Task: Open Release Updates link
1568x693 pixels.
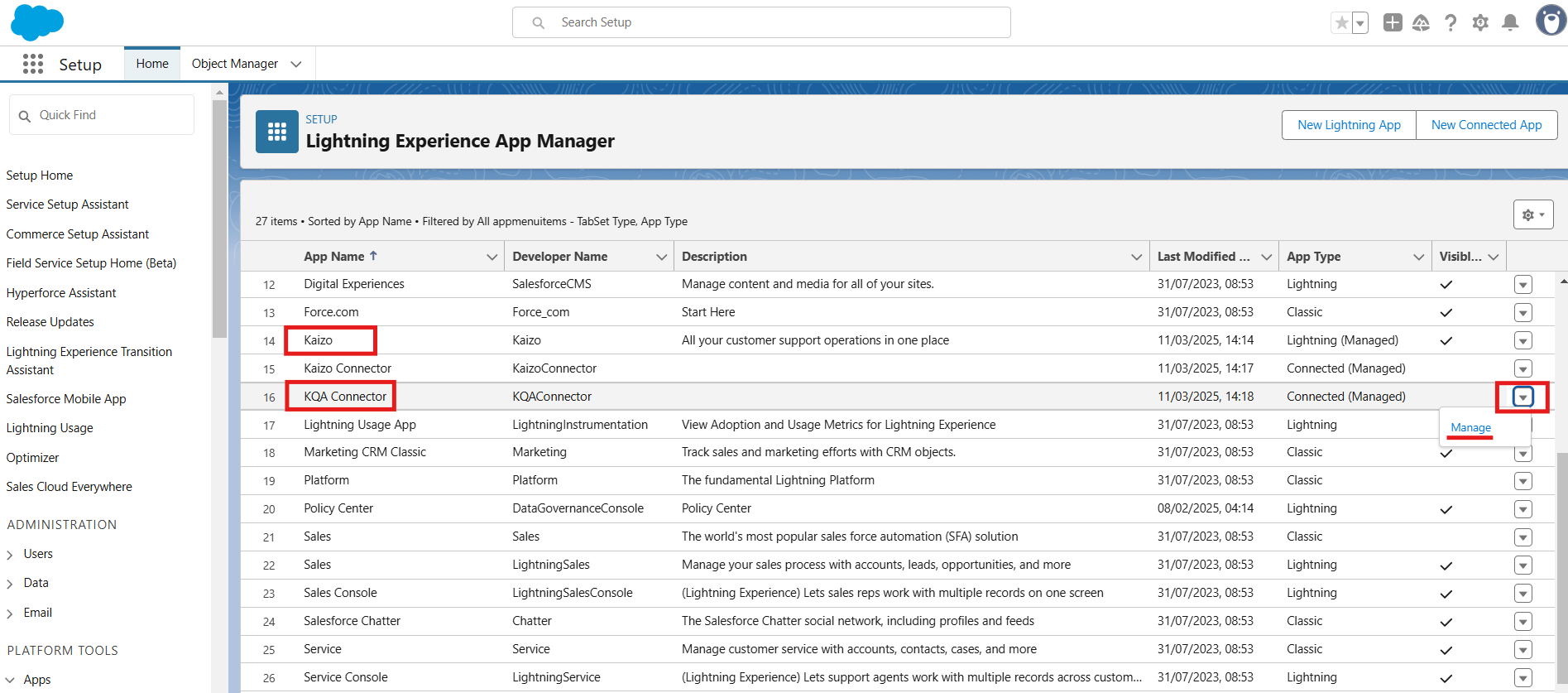Action: coord(50,321)
